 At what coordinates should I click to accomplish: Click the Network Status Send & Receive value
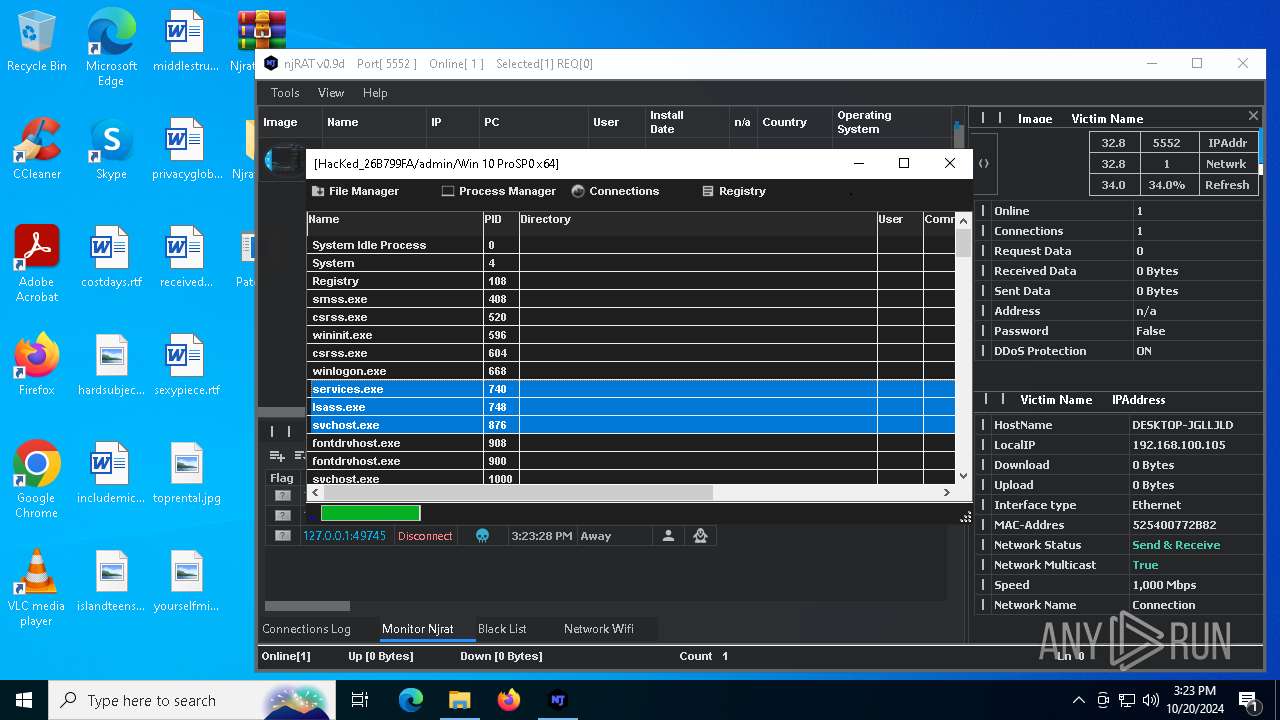click(x=1176, y=545)
